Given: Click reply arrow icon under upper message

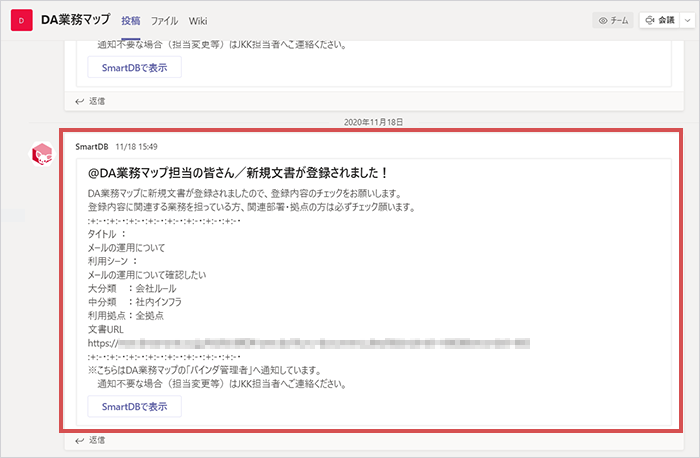Looking at the screenshot, I should (79, 102).
